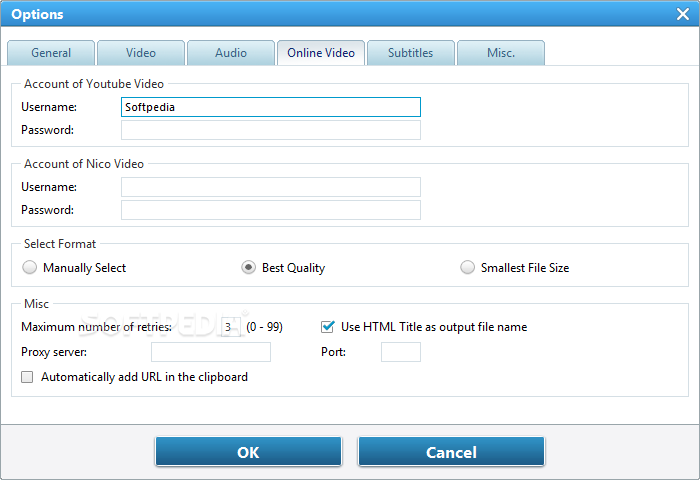The height and width of the screenshot is (480, 700).
Task: Click the Nico Video Username field
Action: [271, 187]
